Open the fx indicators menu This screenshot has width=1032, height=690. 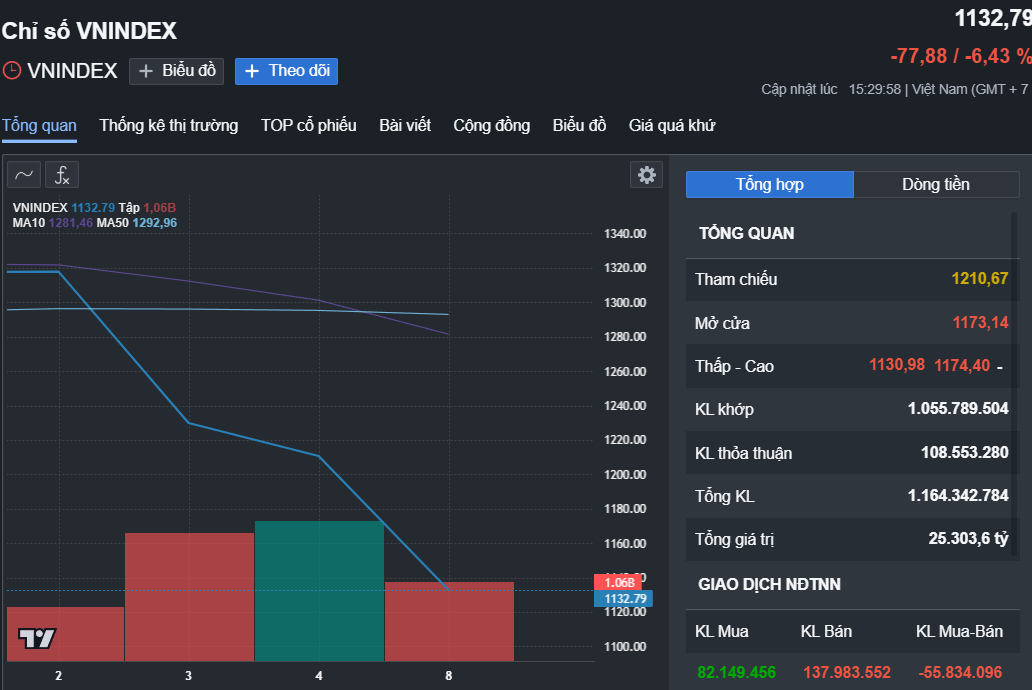pyautogui.click(x=62, y=175)
